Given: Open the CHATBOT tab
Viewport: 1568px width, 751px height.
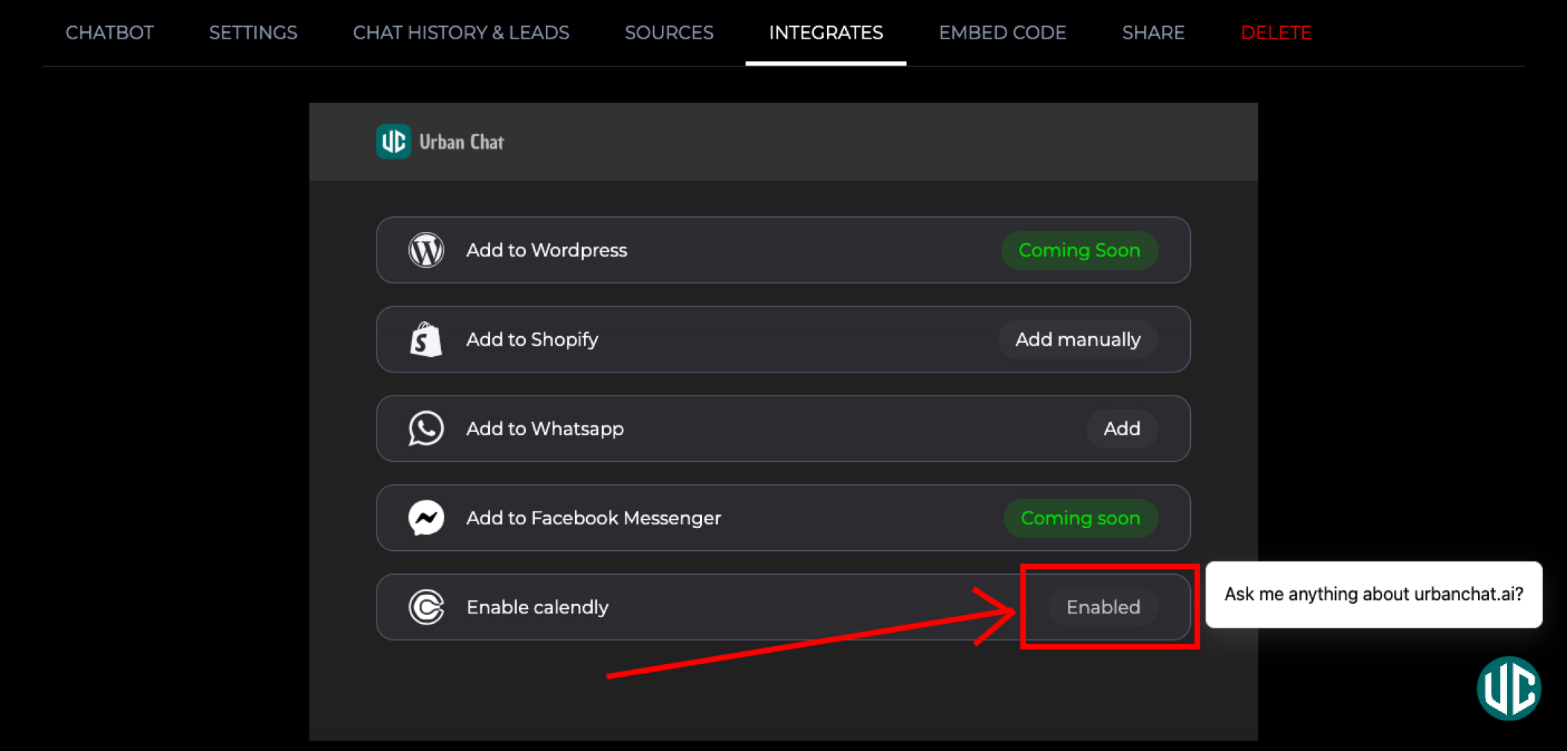Looking at the screenshot, I should click(x=109, y=33).
